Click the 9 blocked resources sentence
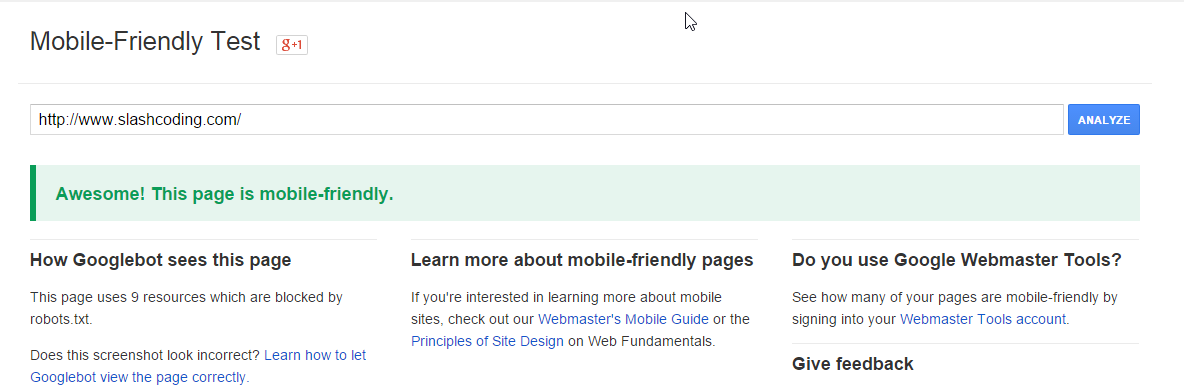Viewport: 1184px width, 388px height. (187, 308)
